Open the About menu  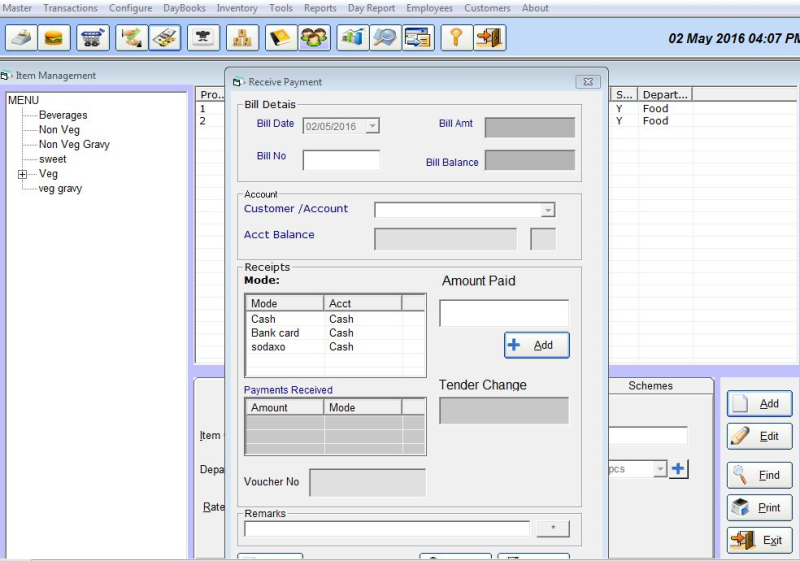(535, 8)
